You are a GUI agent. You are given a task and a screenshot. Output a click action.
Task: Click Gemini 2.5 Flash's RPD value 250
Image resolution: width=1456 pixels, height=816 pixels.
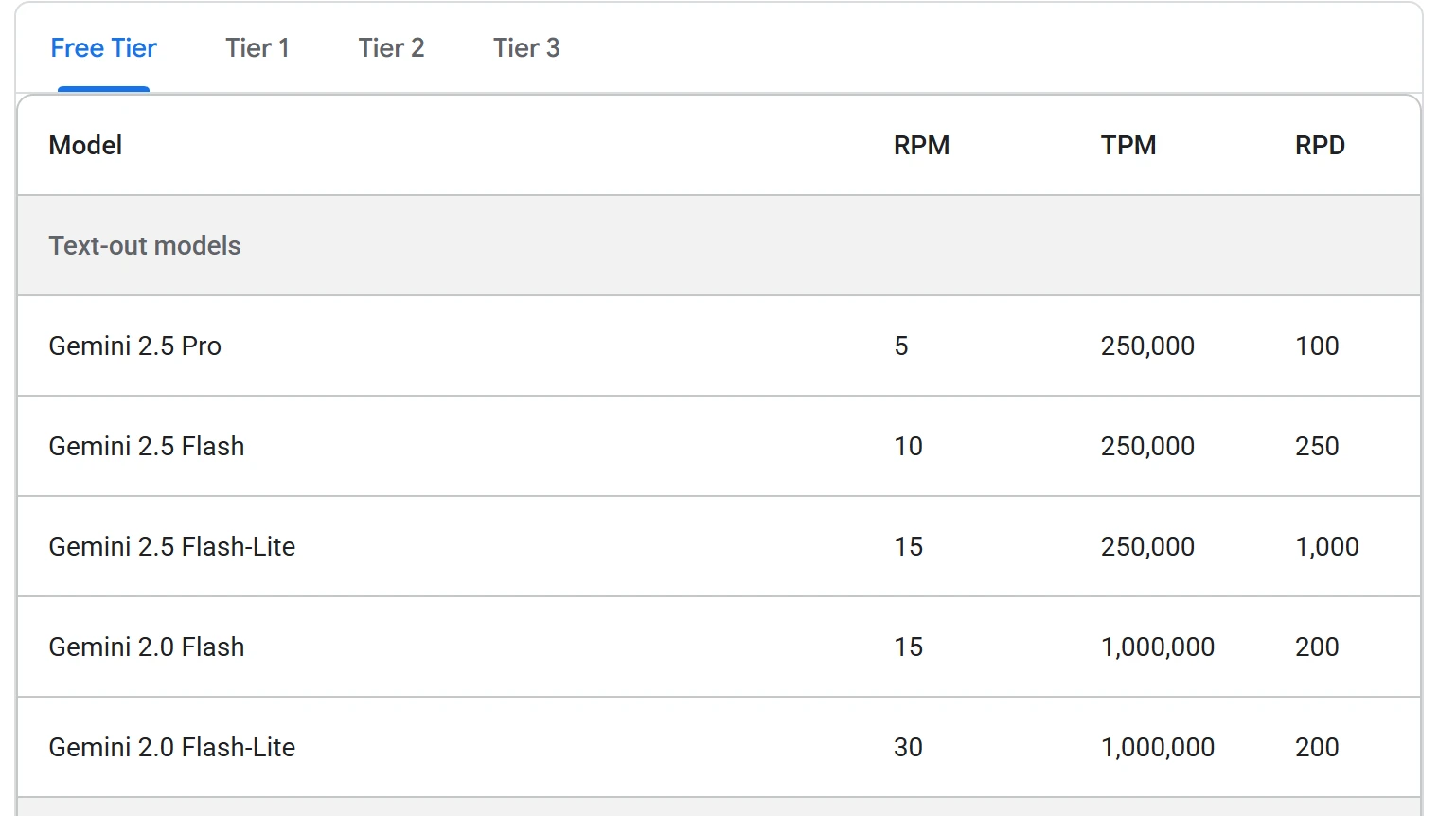[1317, 446]
